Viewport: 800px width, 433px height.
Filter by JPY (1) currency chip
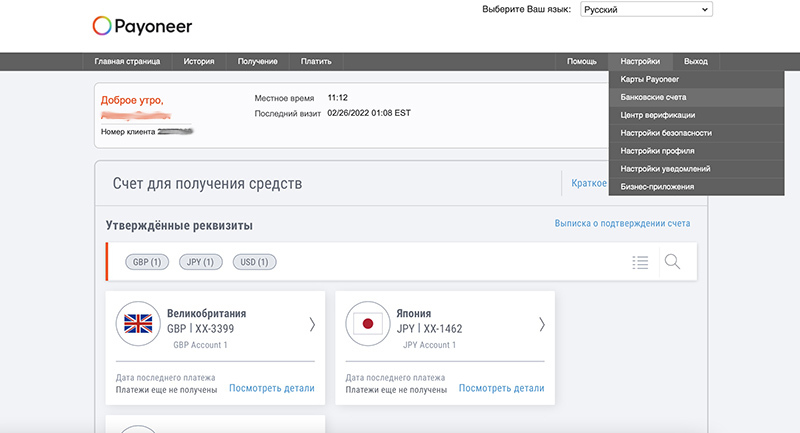pos(201,262)
